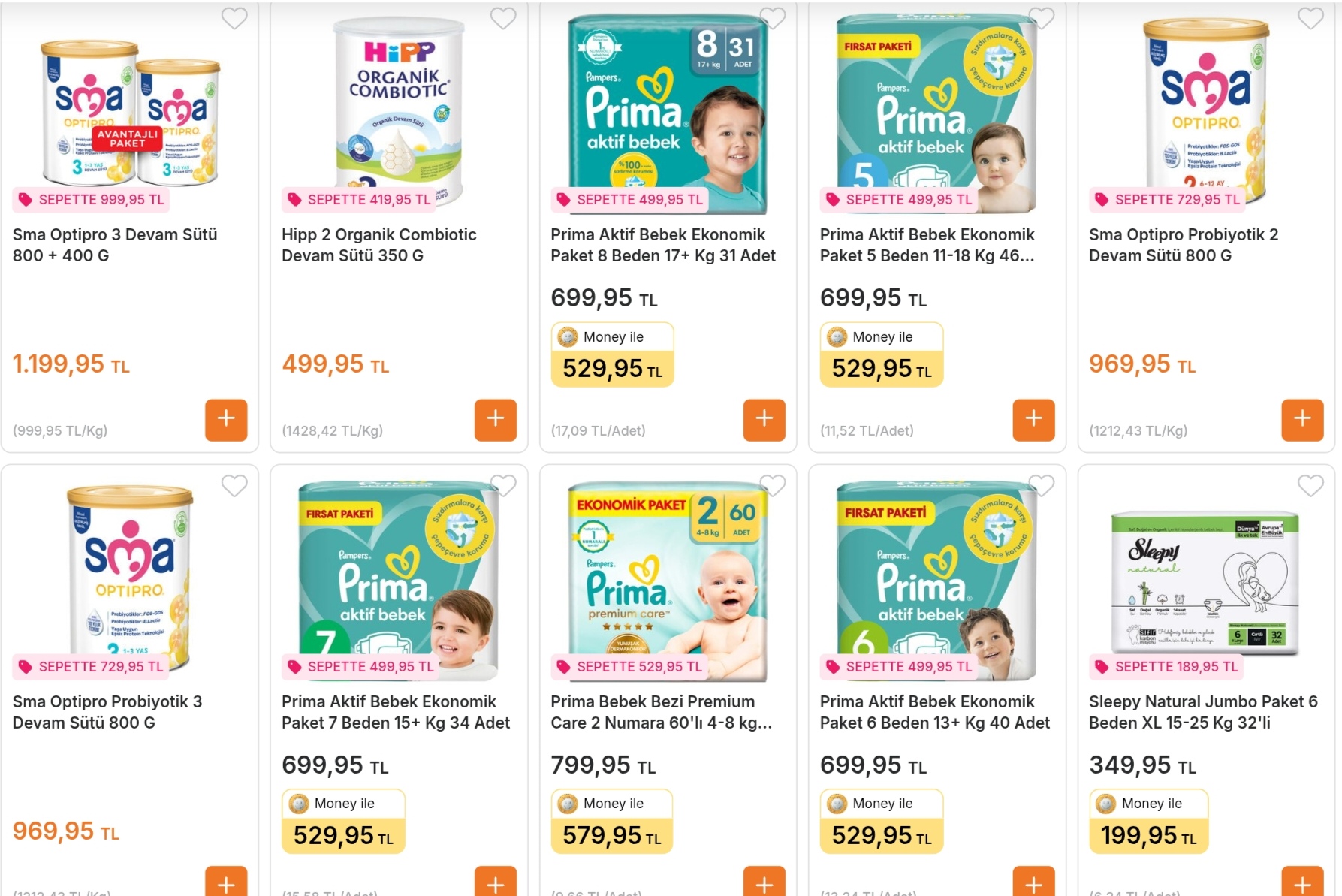Favorite the Hipp 2 Organik Combiotic product

(x=503, y=18)
